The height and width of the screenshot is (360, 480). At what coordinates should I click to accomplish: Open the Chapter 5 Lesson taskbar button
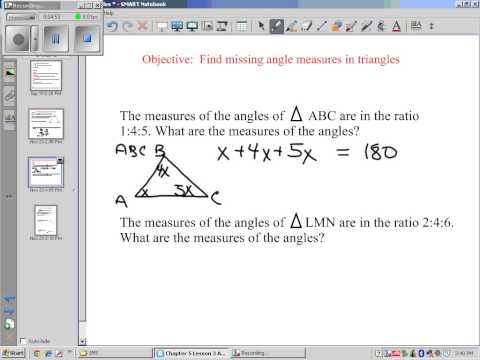(x=191, y=353)
